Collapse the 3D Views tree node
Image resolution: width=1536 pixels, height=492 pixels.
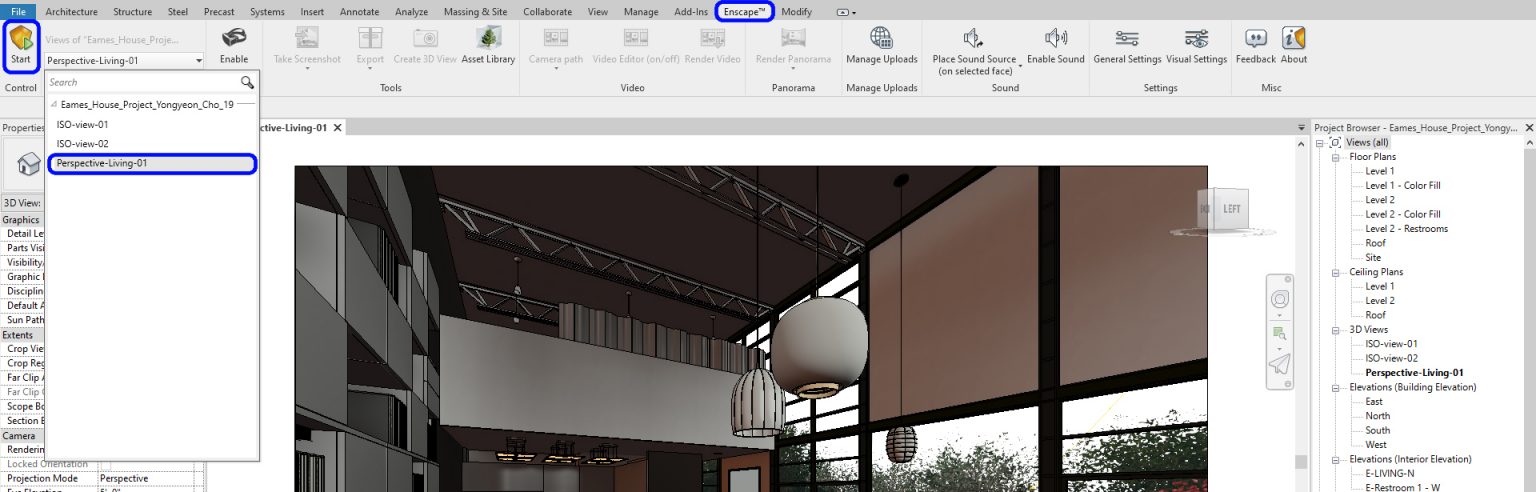coord(1336,330)
